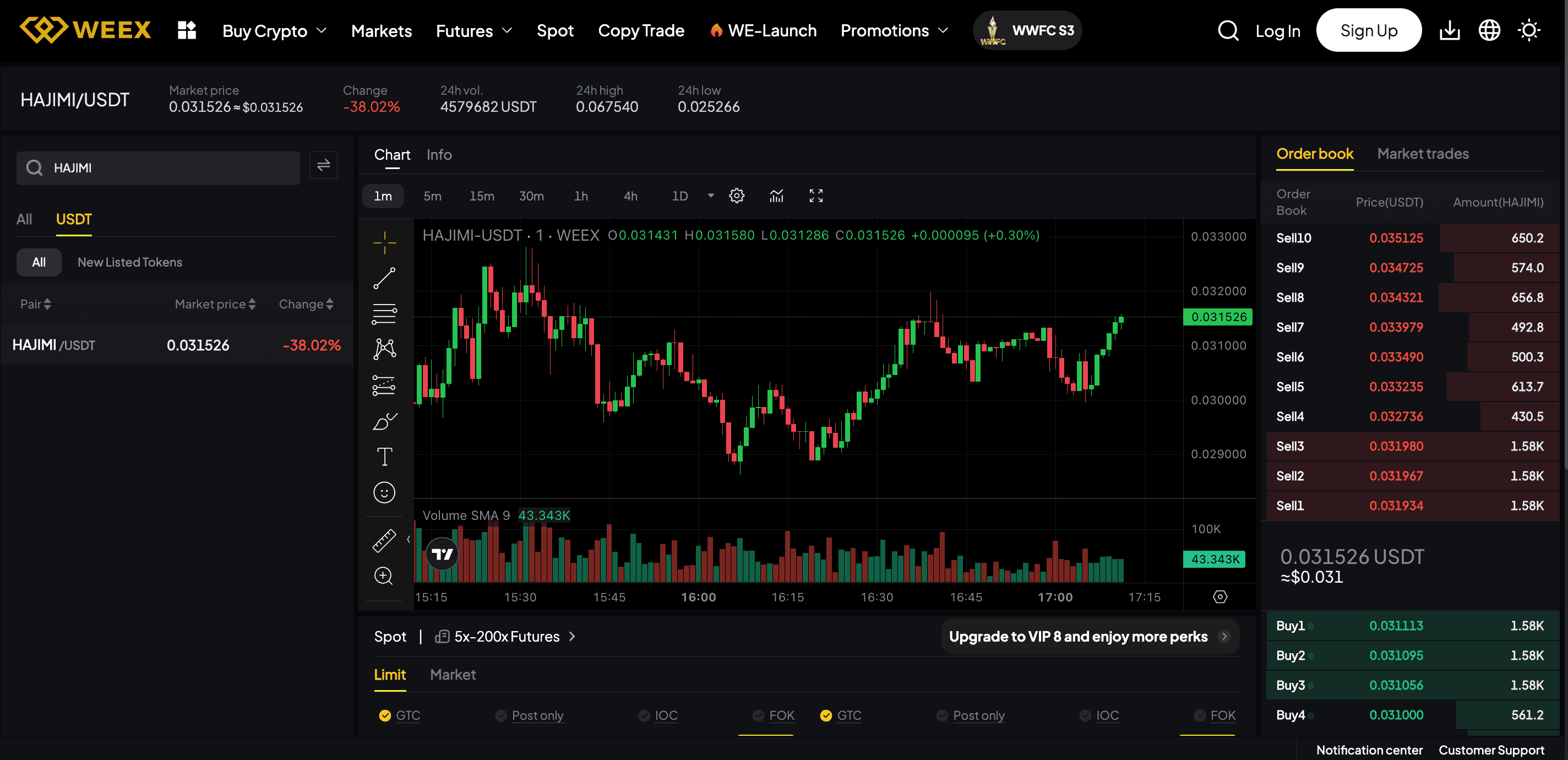Click inside the HAJIMI search field
Viewport: 1568px width, 760px height.
coord(158,167)
